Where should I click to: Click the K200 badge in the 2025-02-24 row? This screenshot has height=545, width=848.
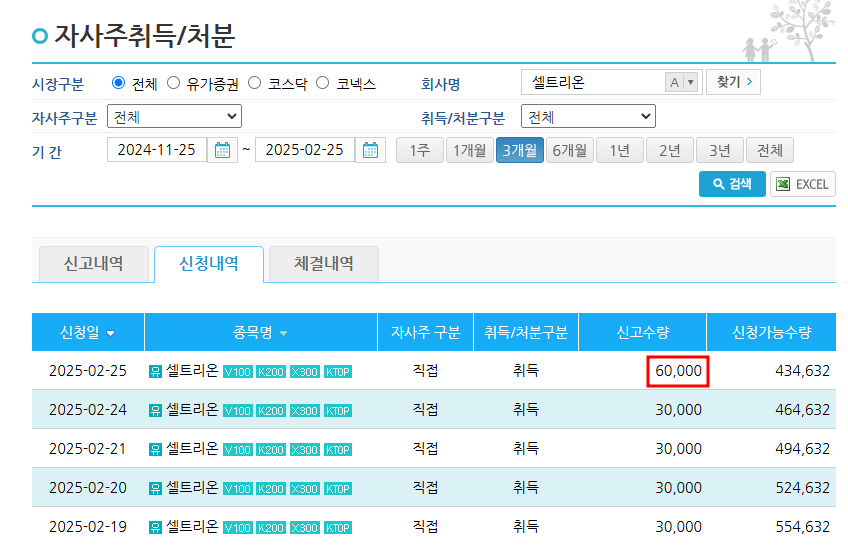click(271, 411)
